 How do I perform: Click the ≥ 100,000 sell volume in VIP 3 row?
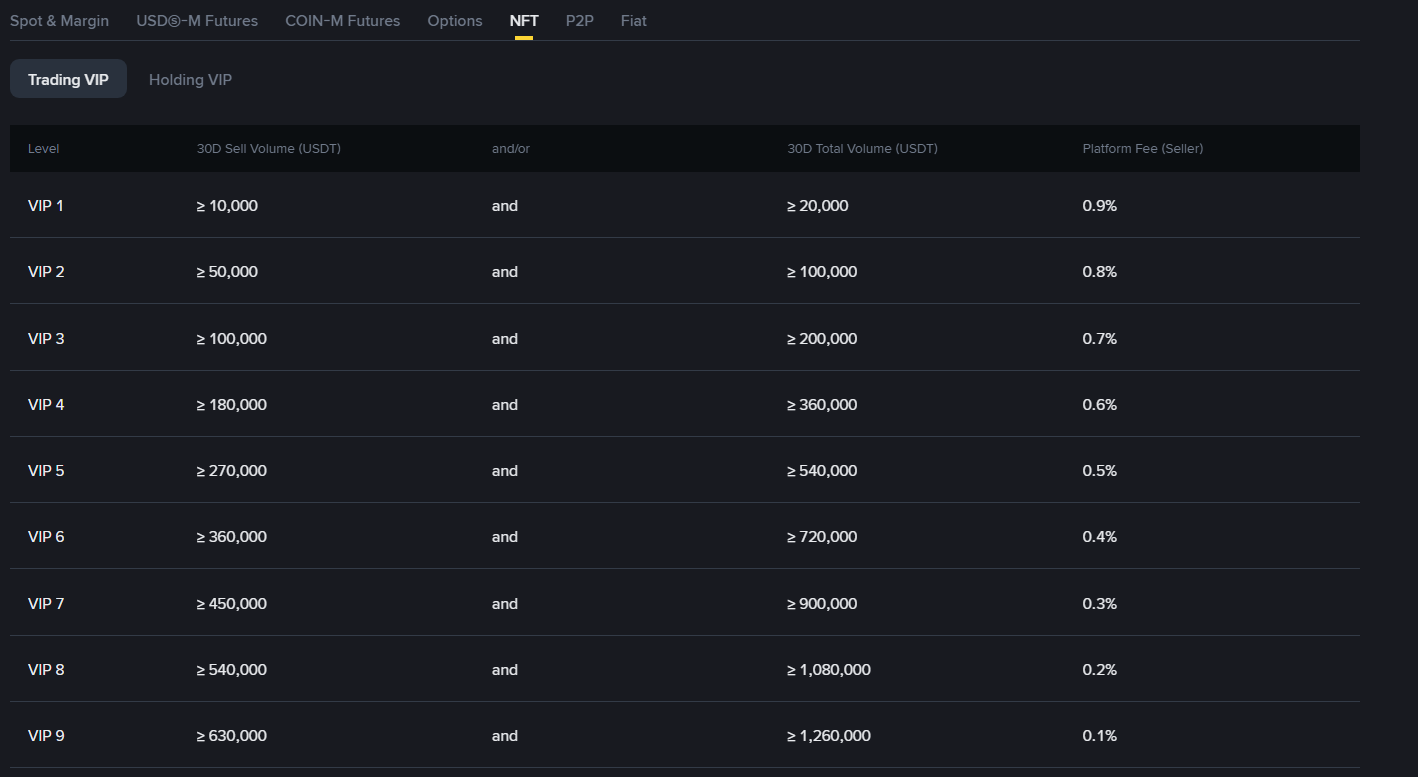(232, 338)
